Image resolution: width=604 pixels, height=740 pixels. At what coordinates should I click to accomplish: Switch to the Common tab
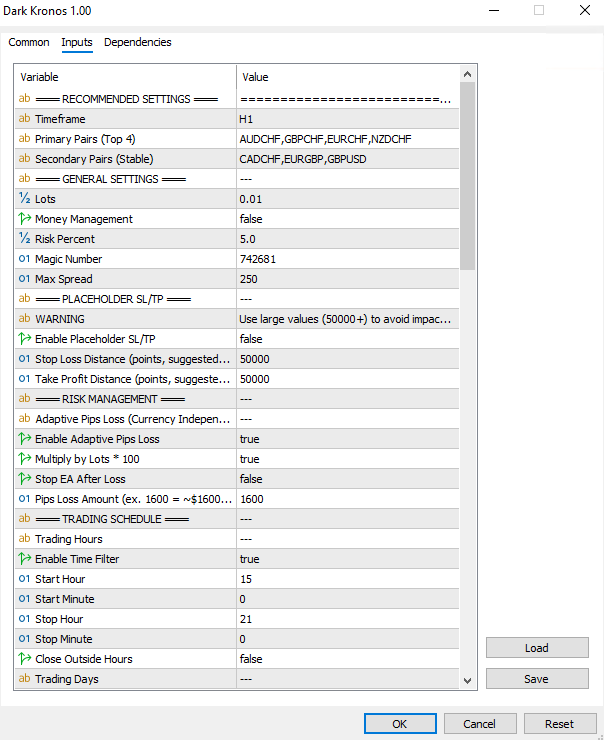tap(29, 42)
